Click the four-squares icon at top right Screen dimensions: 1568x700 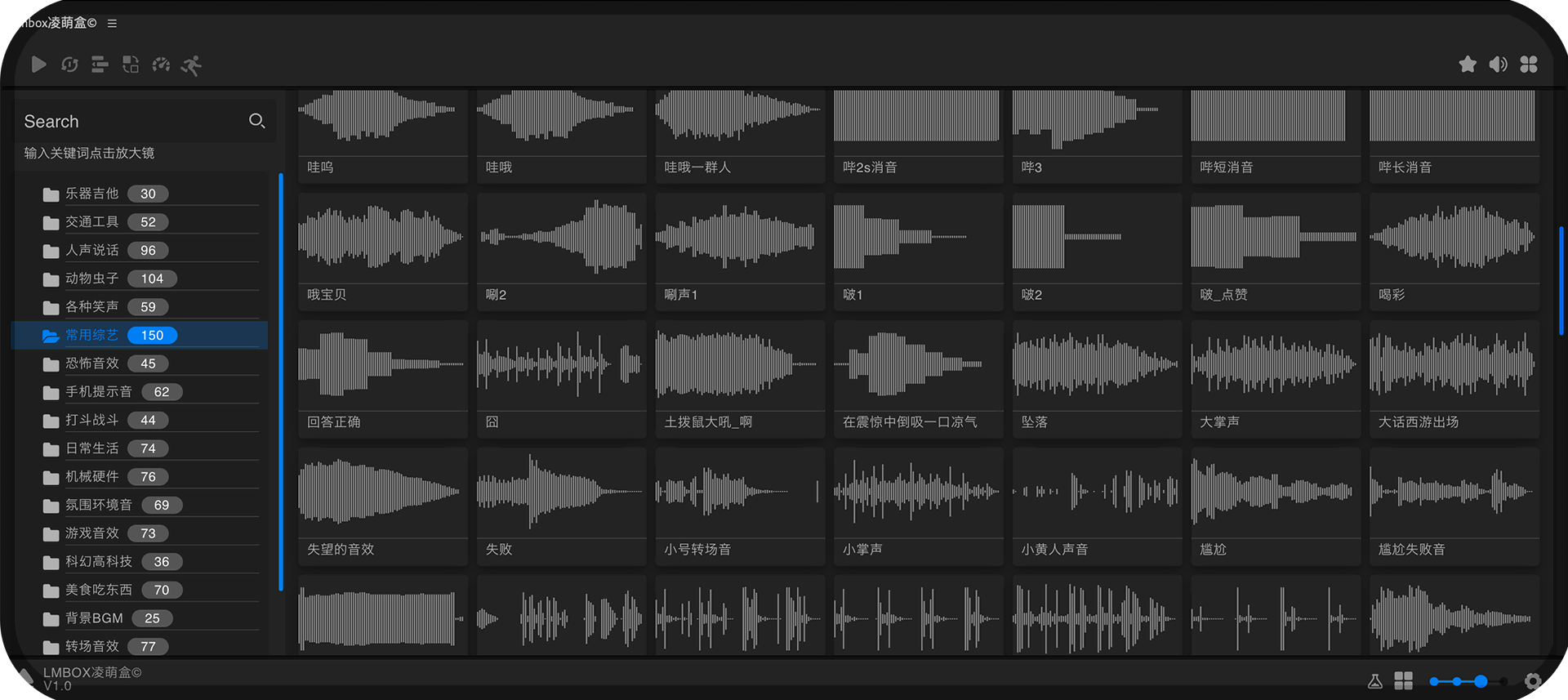pos(1529,65)
